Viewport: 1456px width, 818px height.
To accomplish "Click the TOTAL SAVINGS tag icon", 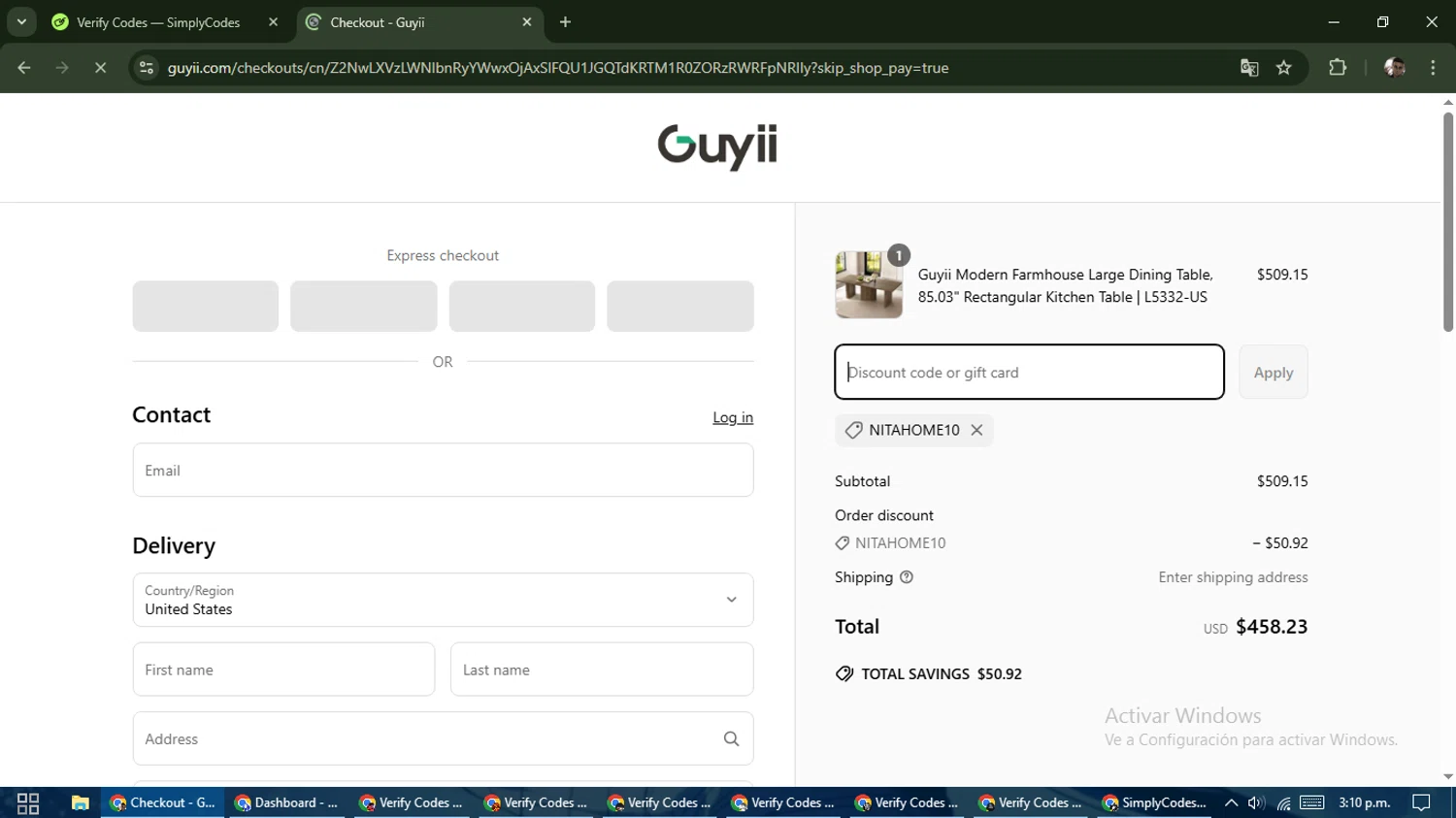I will tap(844, 674).
